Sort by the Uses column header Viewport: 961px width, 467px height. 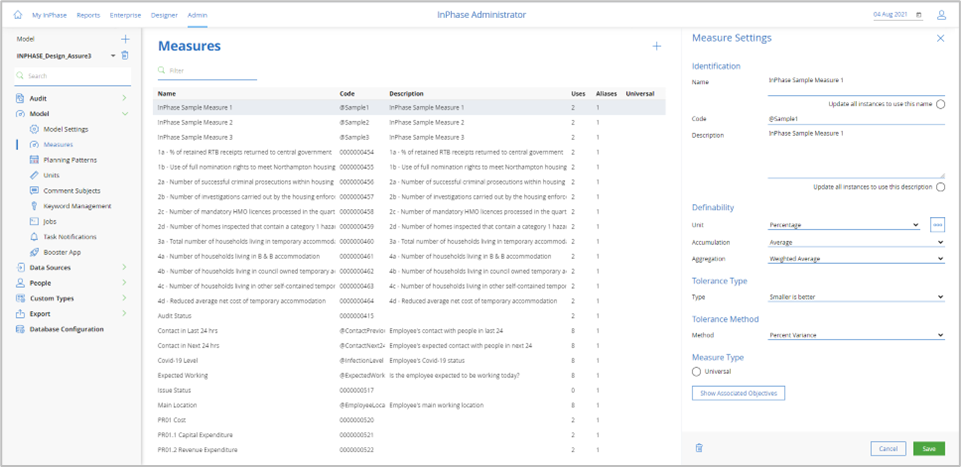(578, 94)
